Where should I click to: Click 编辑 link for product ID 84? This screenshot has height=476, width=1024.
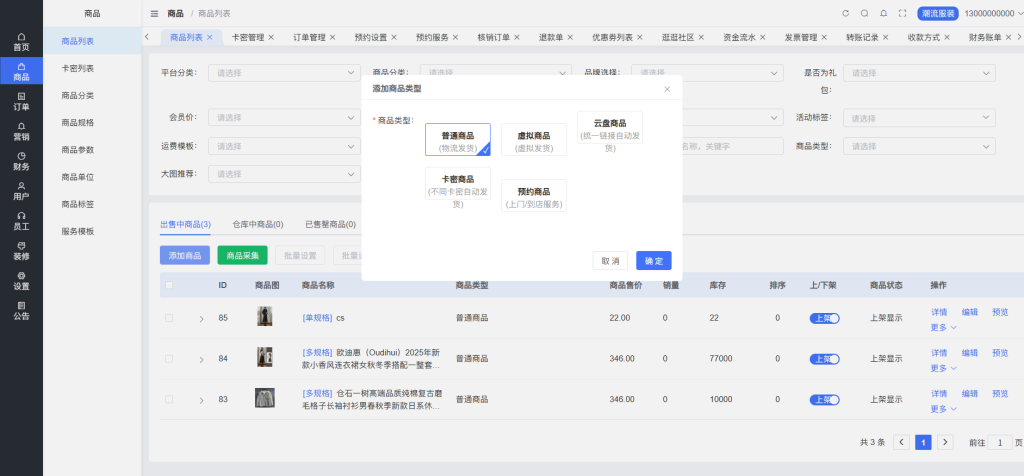[x=970, y=353]
